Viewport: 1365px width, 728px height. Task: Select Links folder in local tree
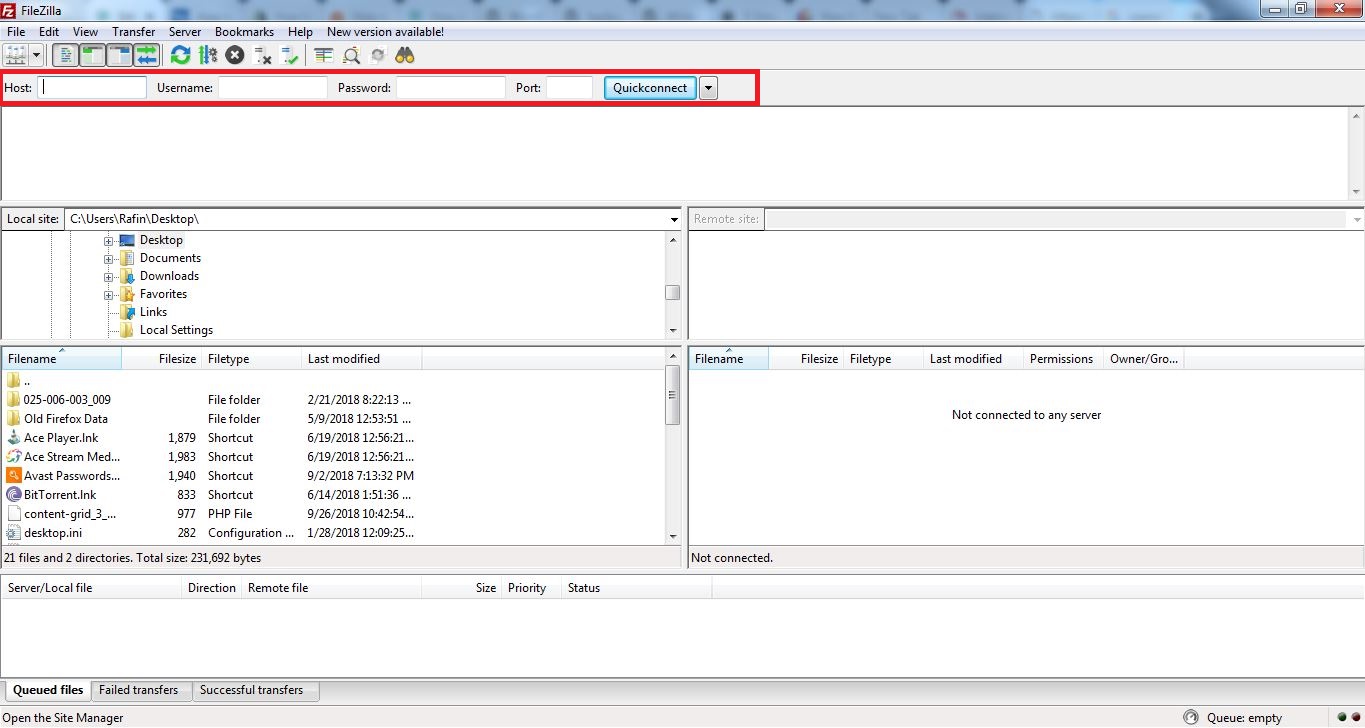click(x=153, y=312)
